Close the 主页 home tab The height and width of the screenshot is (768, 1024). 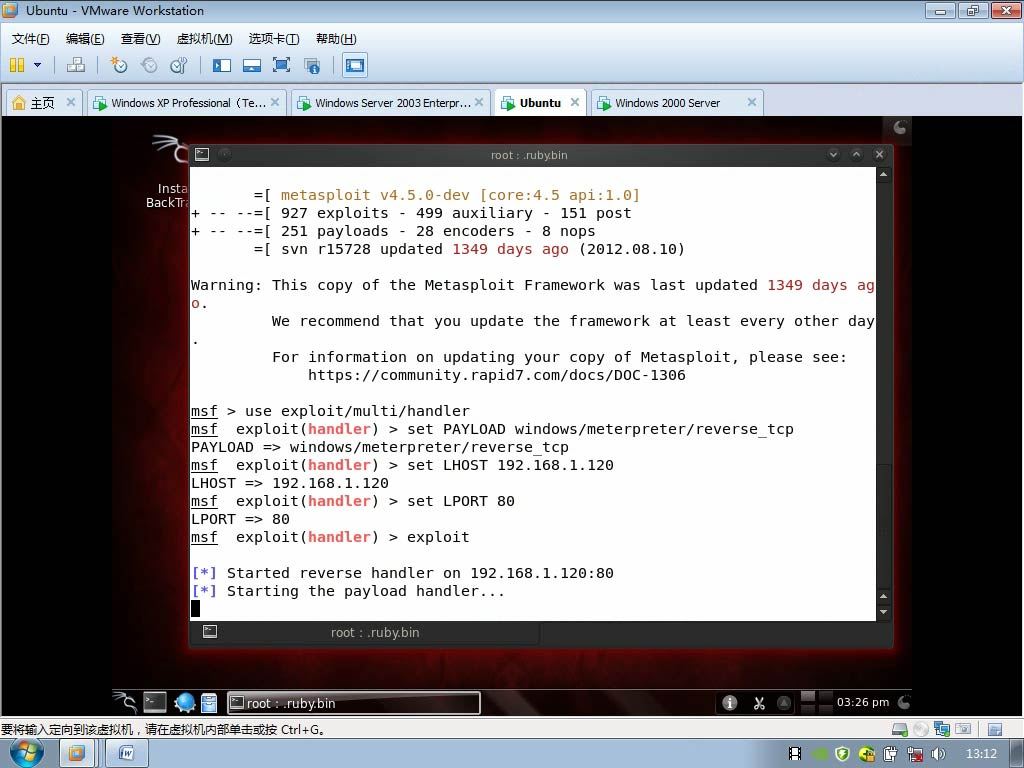coord(71,102)
